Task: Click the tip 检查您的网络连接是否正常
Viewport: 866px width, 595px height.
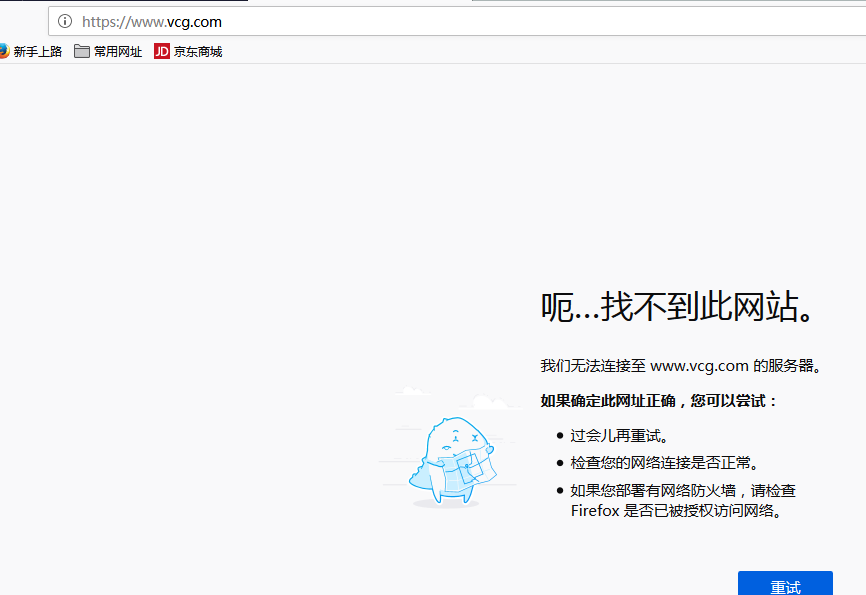Action: (x=665, y=462)
